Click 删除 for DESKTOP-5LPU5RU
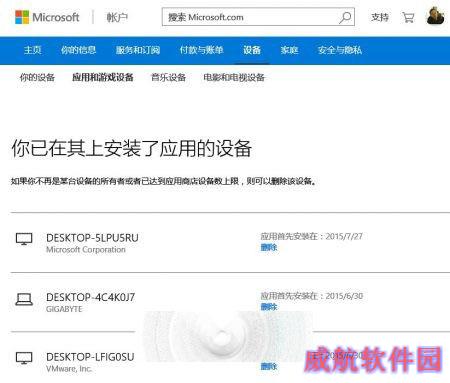Image resolution: width=450 pixels, height=383 pixels. pyautogui.click(x=269, y=247)
